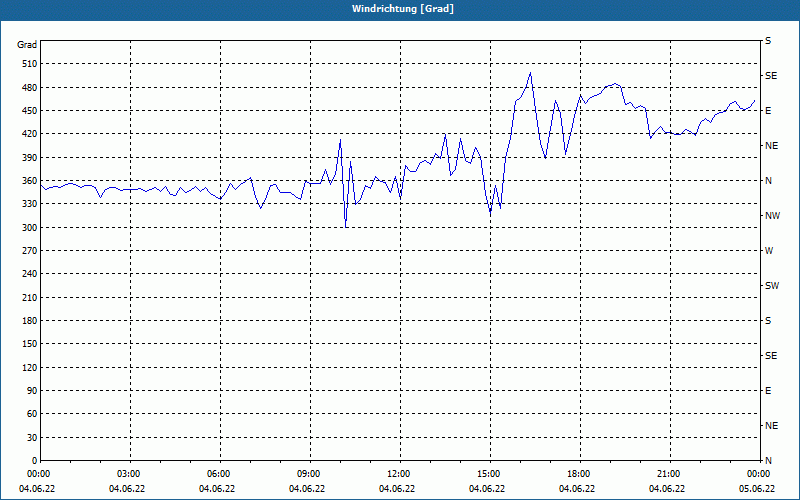Select the W compass label

point(769,251)
